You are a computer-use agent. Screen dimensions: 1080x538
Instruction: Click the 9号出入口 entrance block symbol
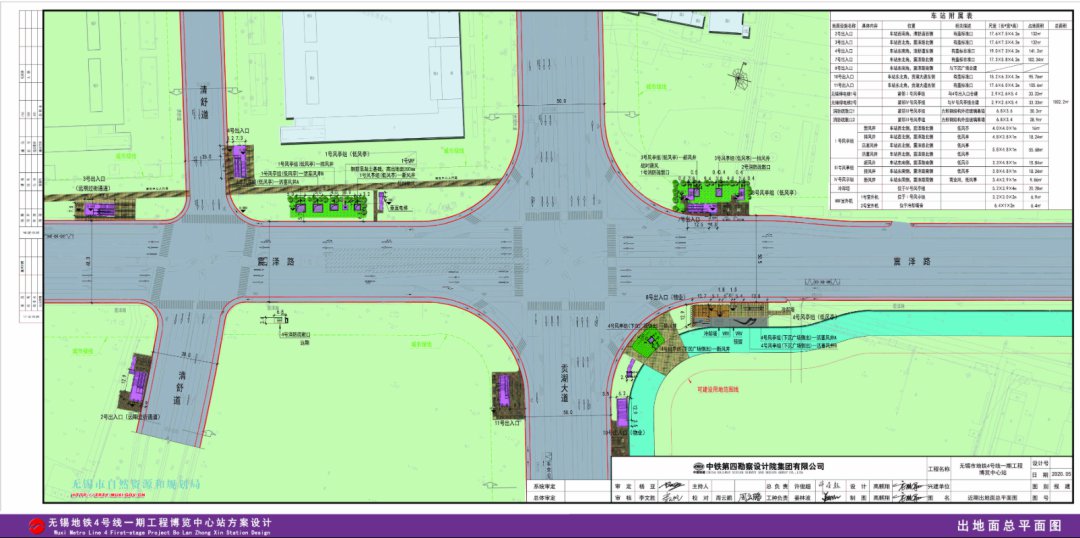pyautogui.click(x=240, y=158)
